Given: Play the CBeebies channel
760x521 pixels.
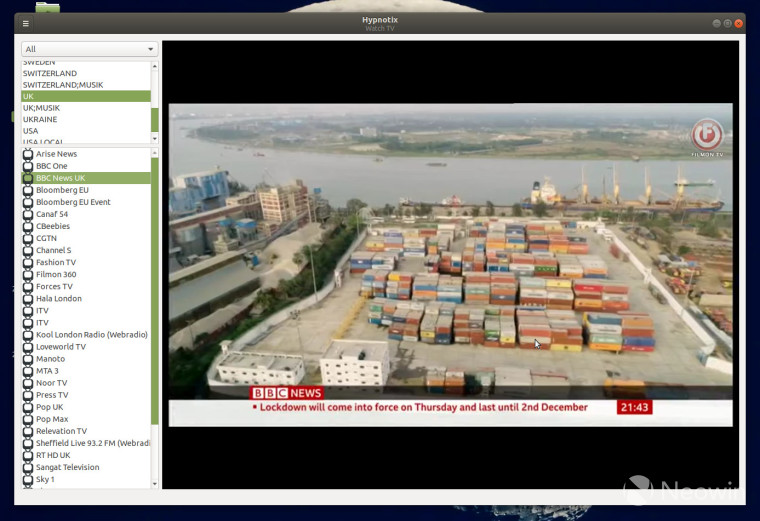Looking at the screenshot, I should coord(86,226).
